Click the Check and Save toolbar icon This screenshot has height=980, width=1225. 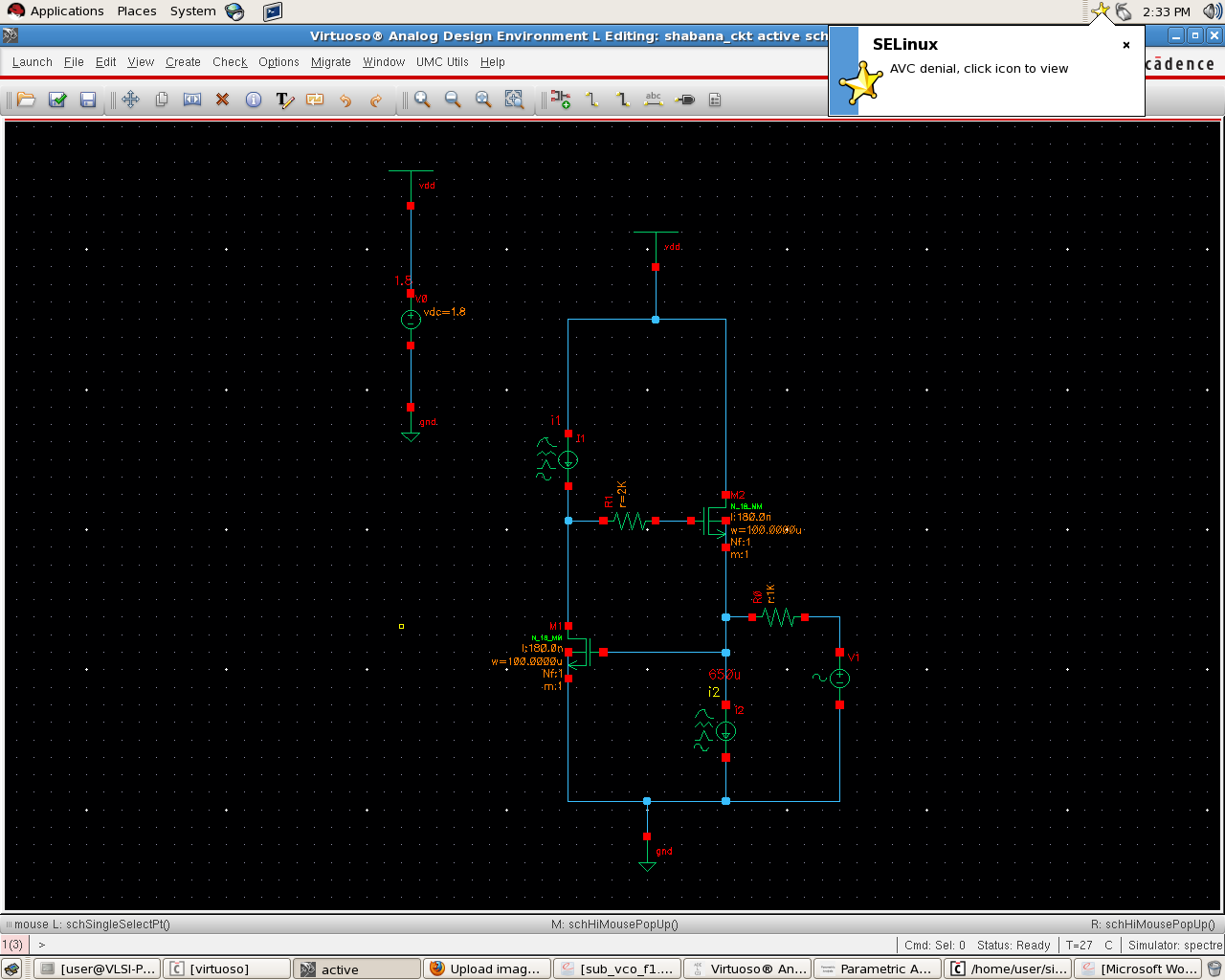pyautogui.click(x=57, y=100)
